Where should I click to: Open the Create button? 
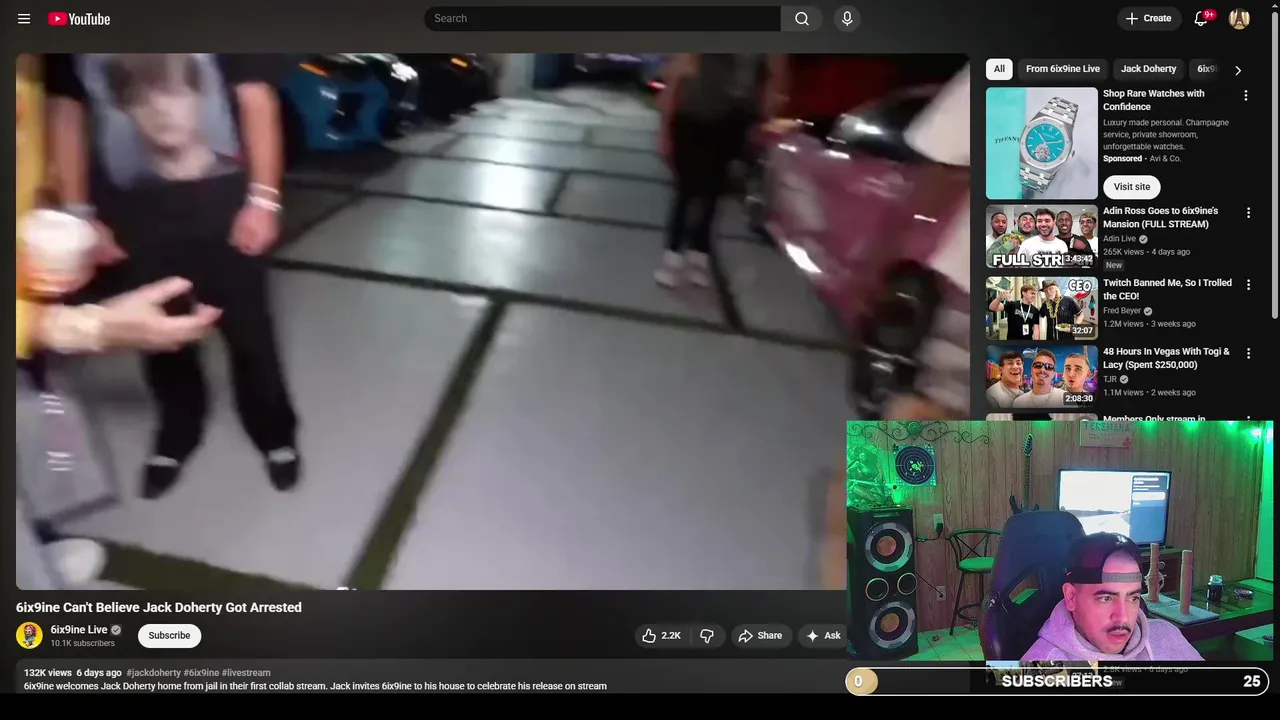1149,18
